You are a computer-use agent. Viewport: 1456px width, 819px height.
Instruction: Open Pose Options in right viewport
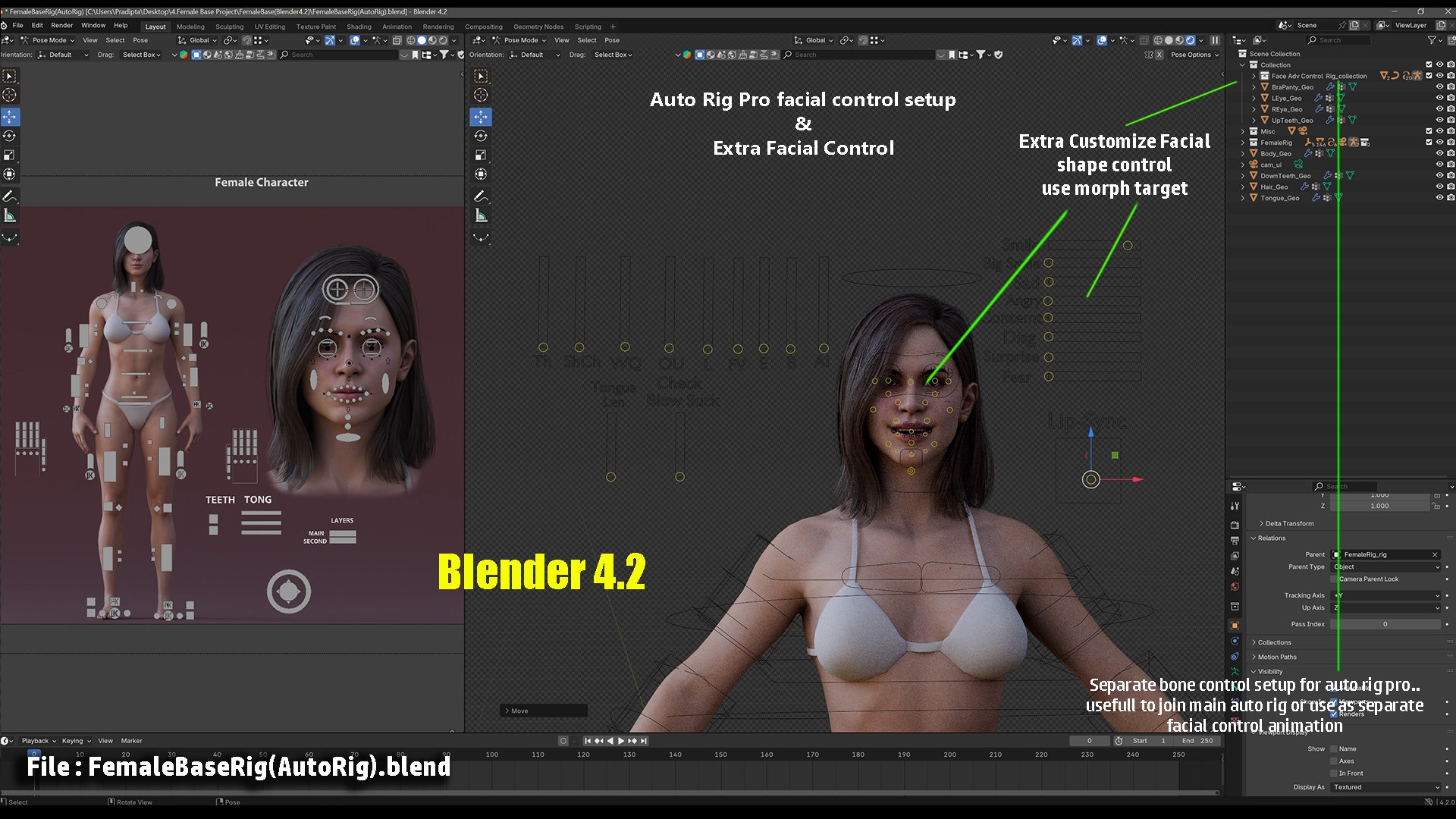point(1194,55)
